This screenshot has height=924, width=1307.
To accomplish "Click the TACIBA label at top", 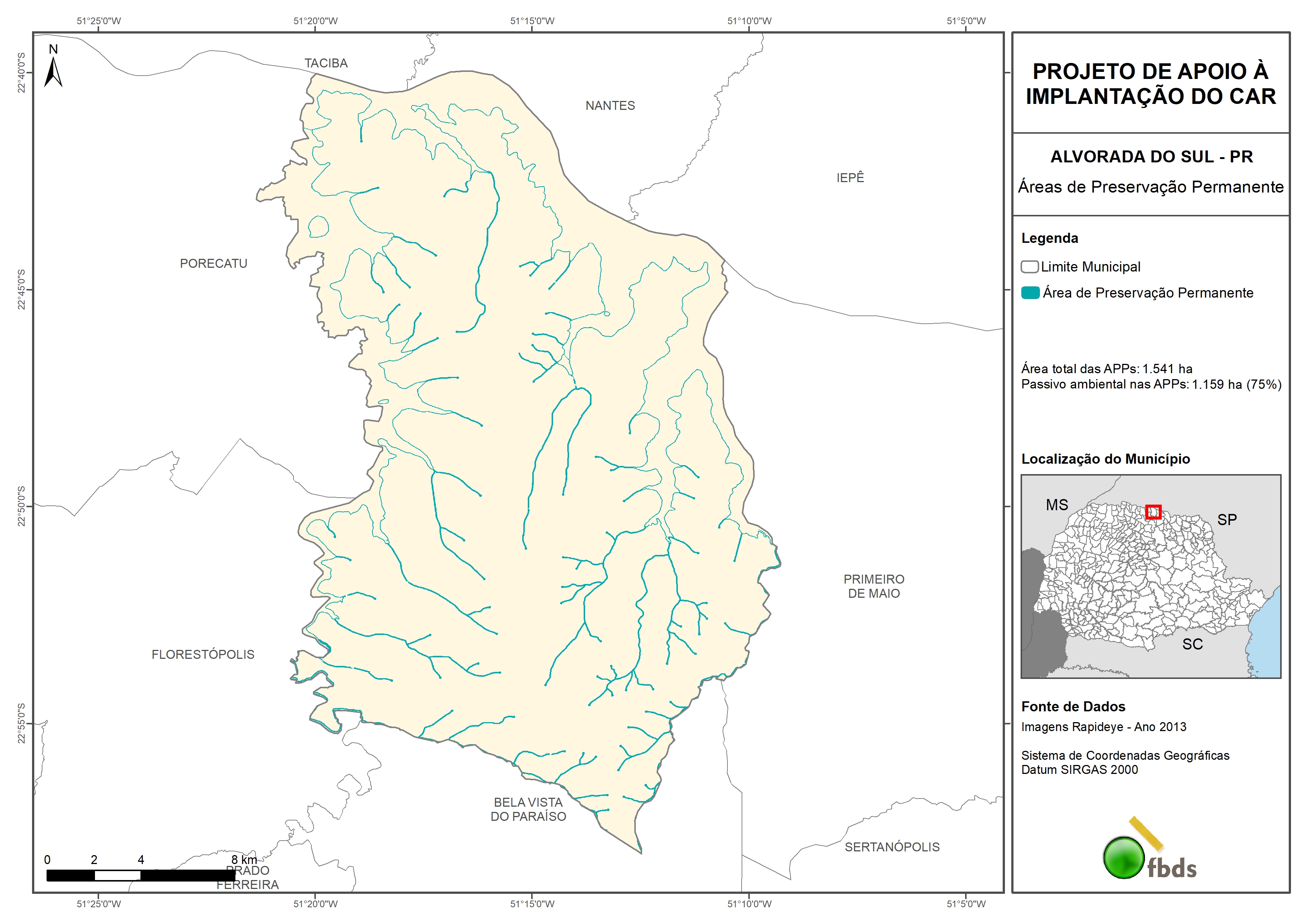I will 326,63.
